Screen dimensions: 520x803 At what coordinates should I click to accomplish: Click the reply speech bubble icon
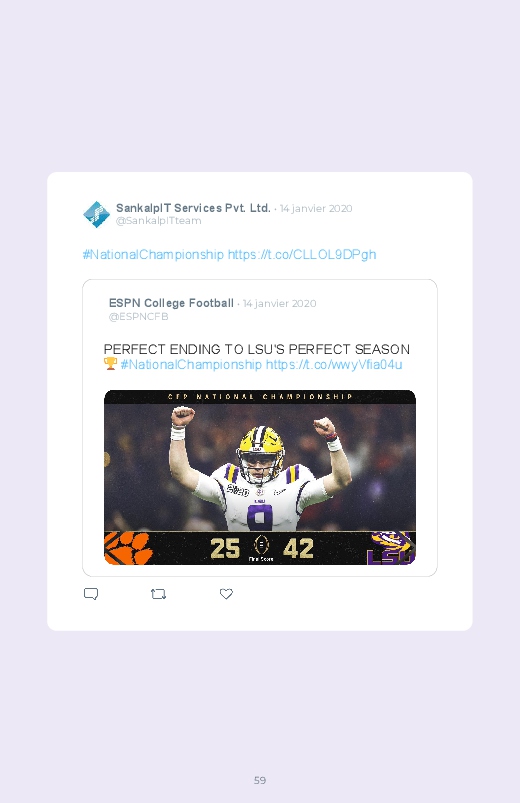(91, 594)
